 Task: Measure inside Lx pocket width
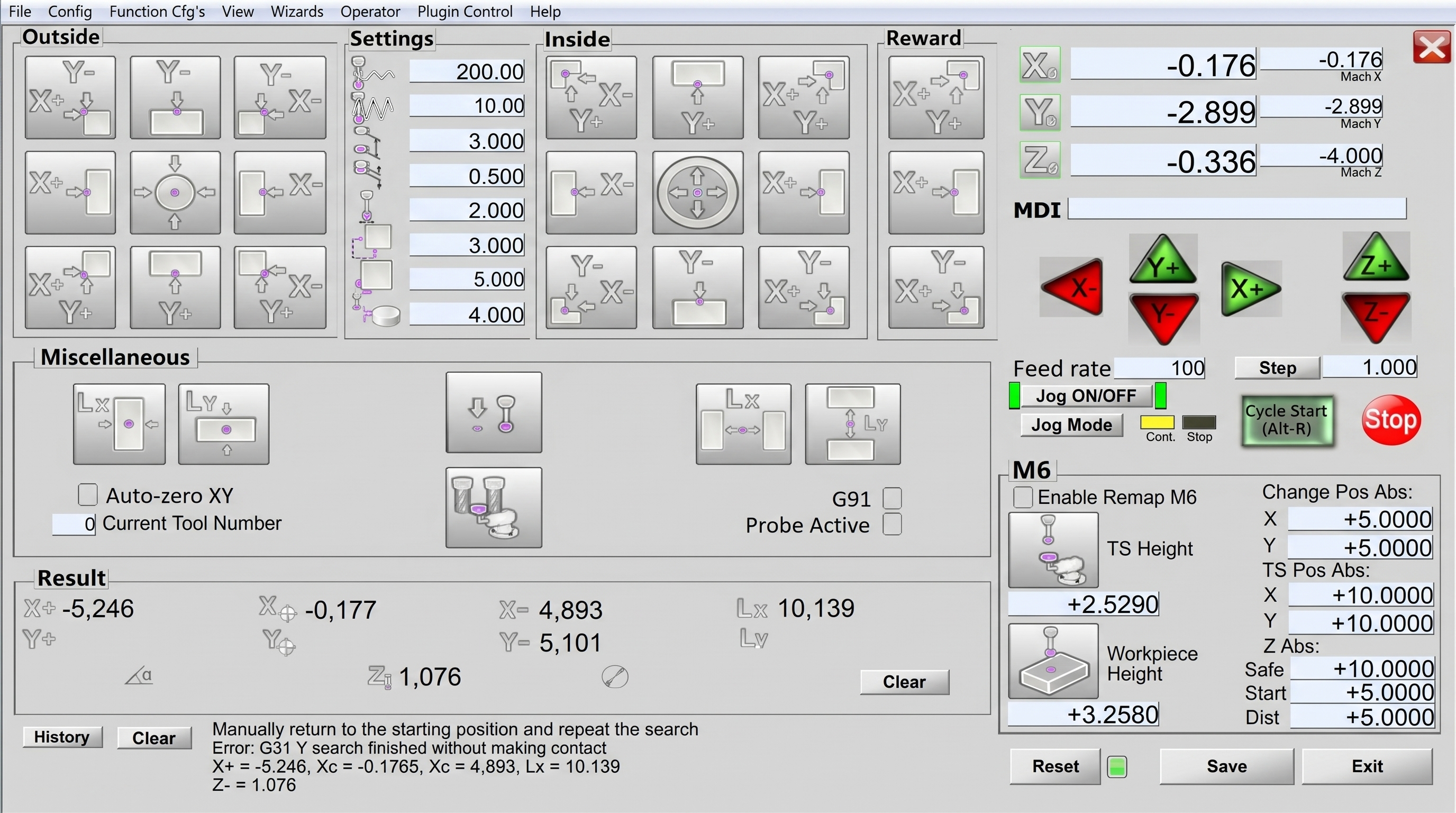point(743,424)
